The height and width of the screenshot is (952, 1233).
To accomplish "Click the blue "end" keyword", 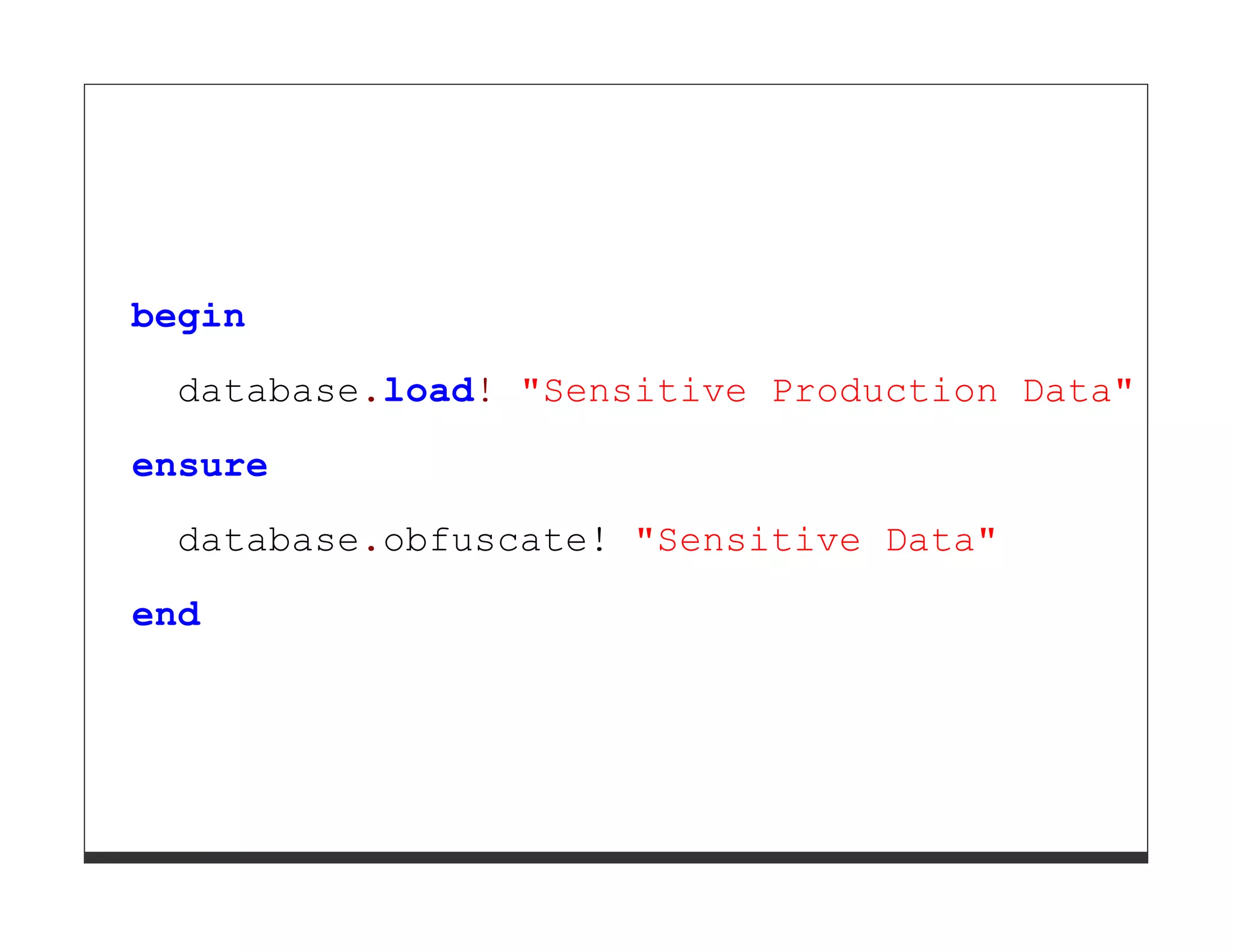I will (166, 614).
